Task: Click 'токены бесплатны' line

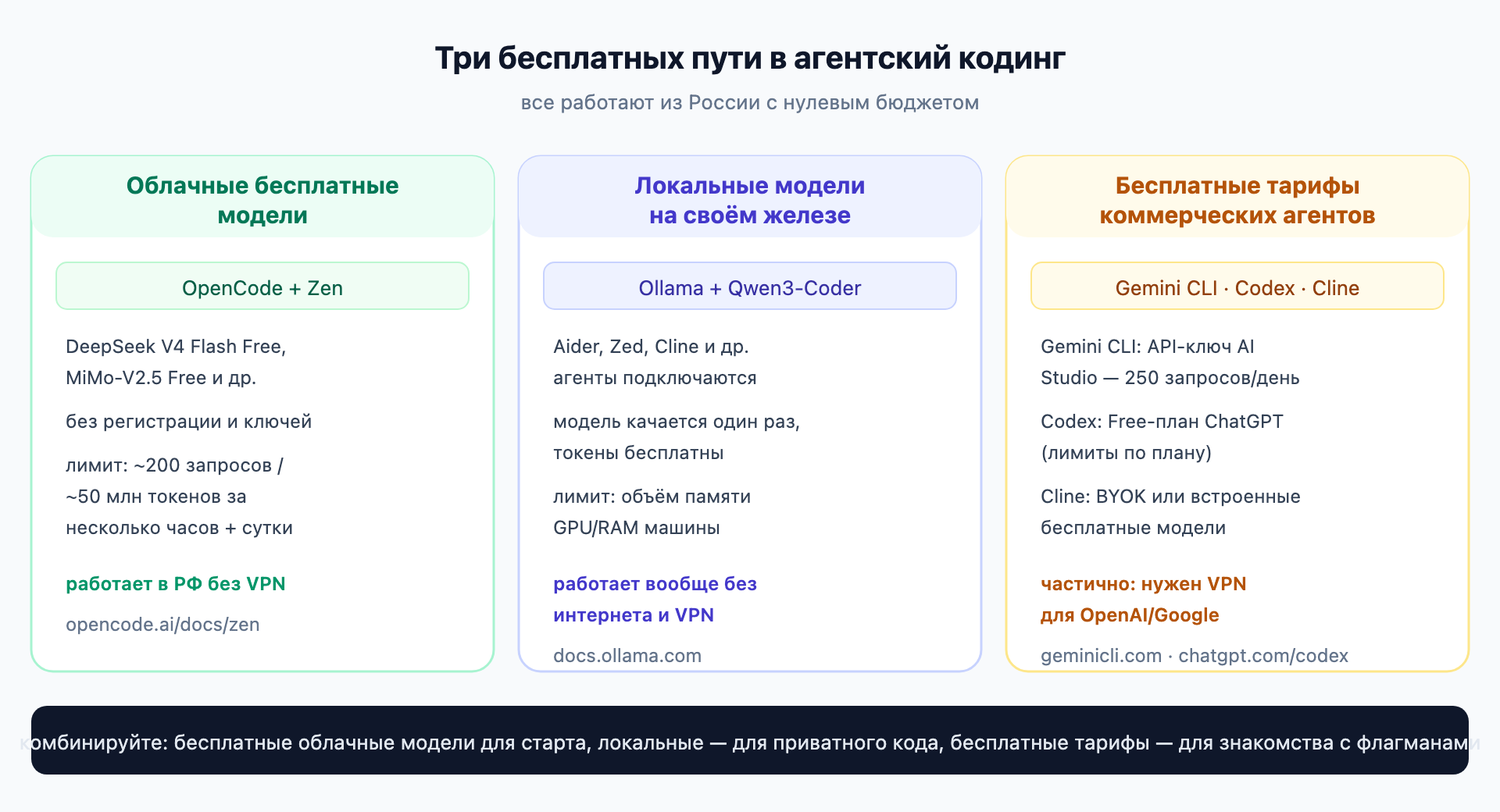Action: pyautogui.click(x=638, y=453)
